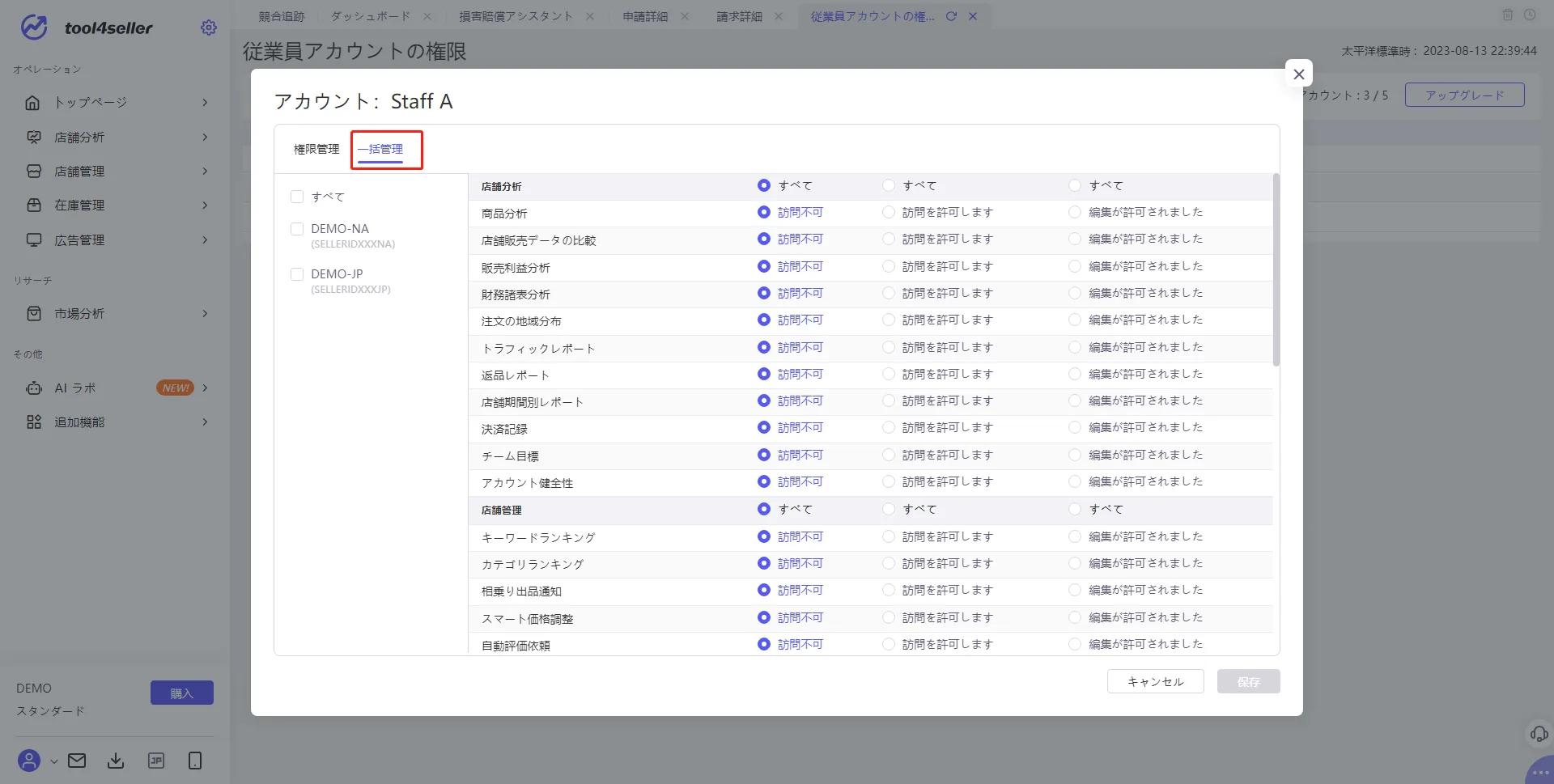Open the 競合追跡 page tab
This screenshot has height=784, width=1554.
click(282, 16)
